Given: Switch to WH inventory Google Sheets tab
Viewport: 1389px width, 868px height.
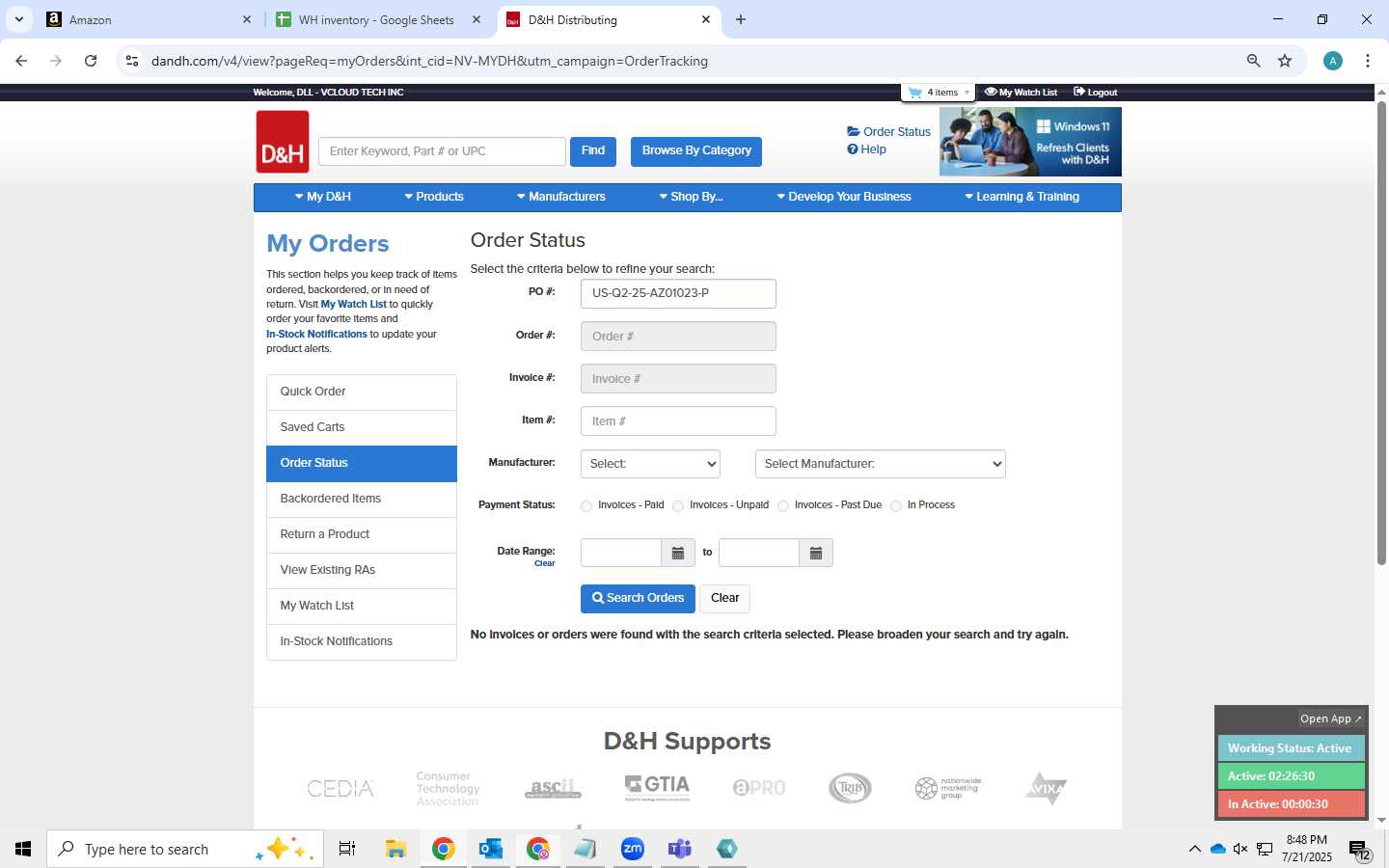Looking at the screenshot, I should [379, 19].
